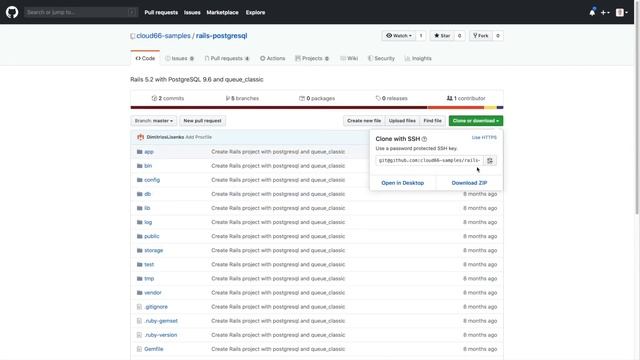Click the test folder icon

click(x=140, y=264)
